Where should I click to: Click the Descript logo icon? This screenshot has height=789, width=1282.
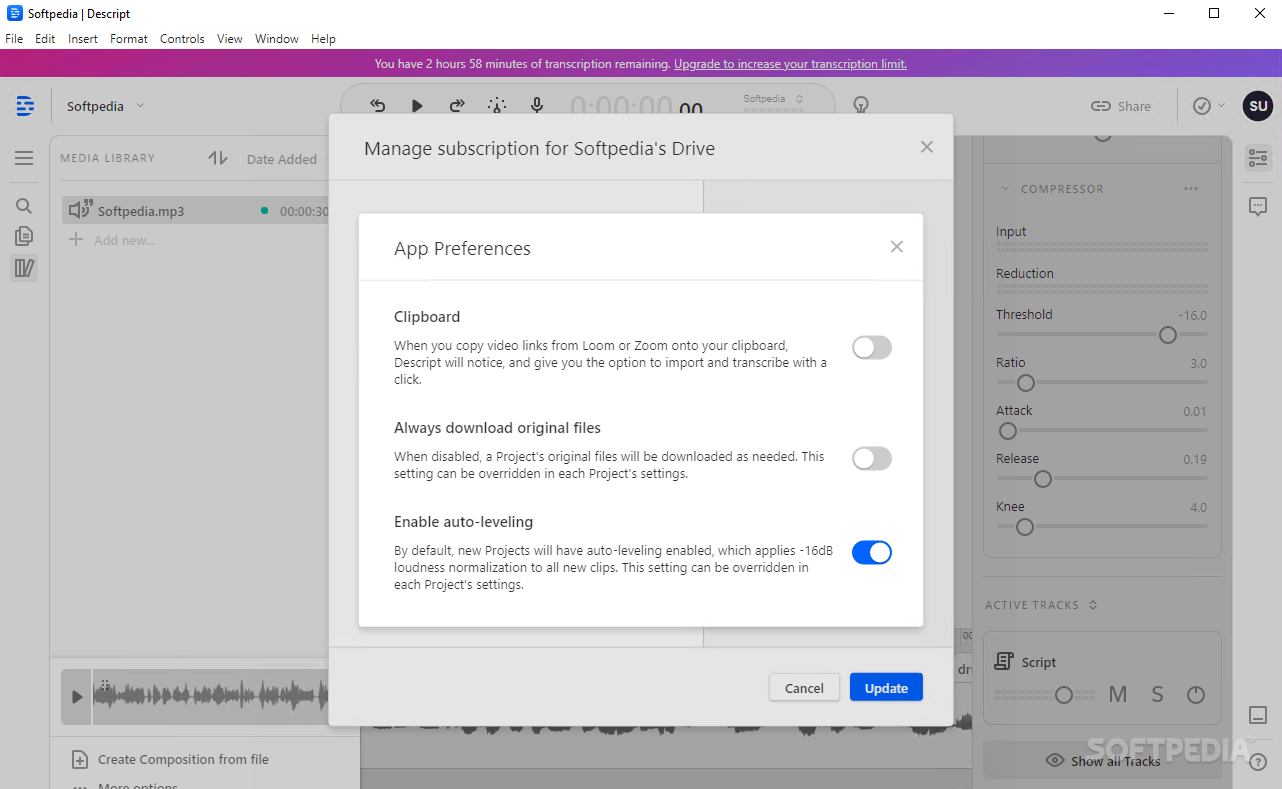25,106
